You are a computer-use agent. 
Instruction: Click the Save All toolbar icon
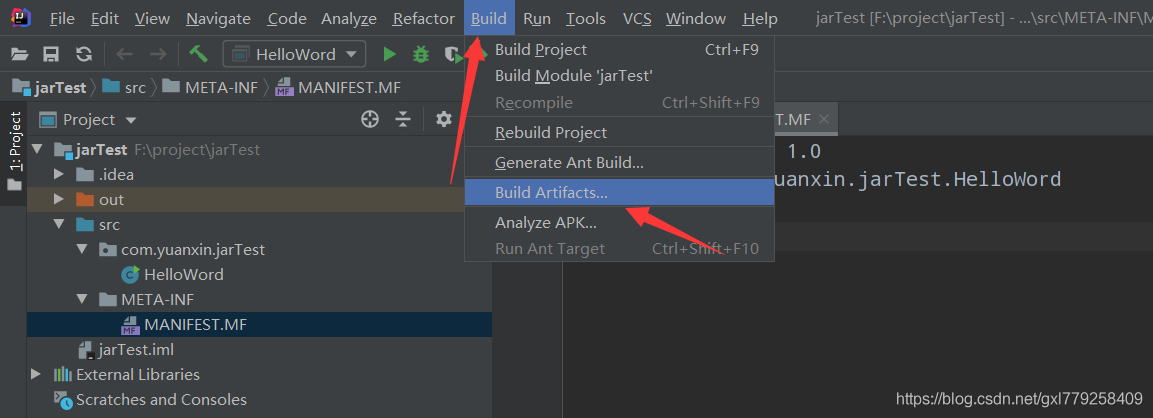pyautogui.click(x=51, y=55)
